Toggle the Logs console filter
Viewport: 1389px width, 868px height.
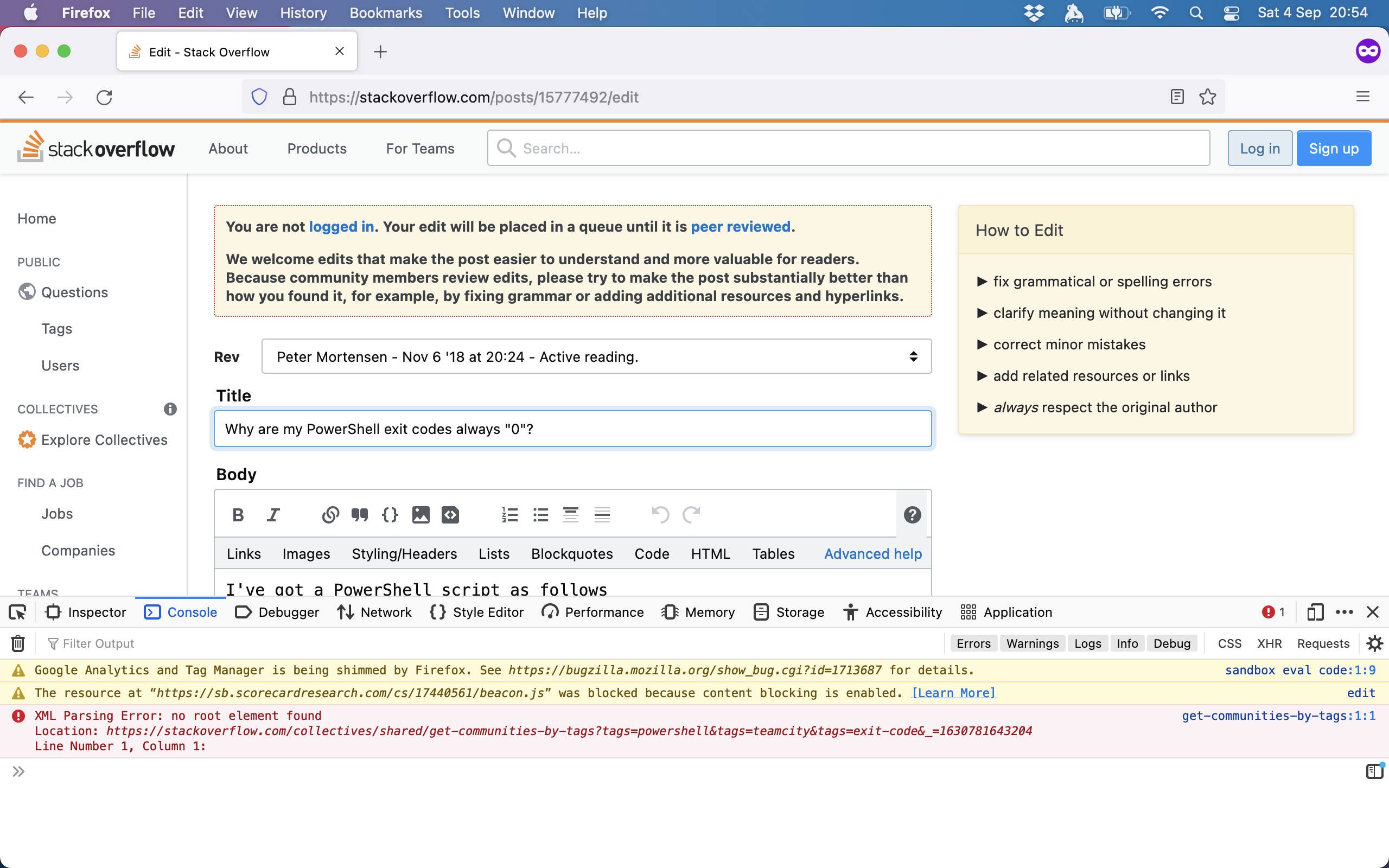click(x=1088, y=643)
